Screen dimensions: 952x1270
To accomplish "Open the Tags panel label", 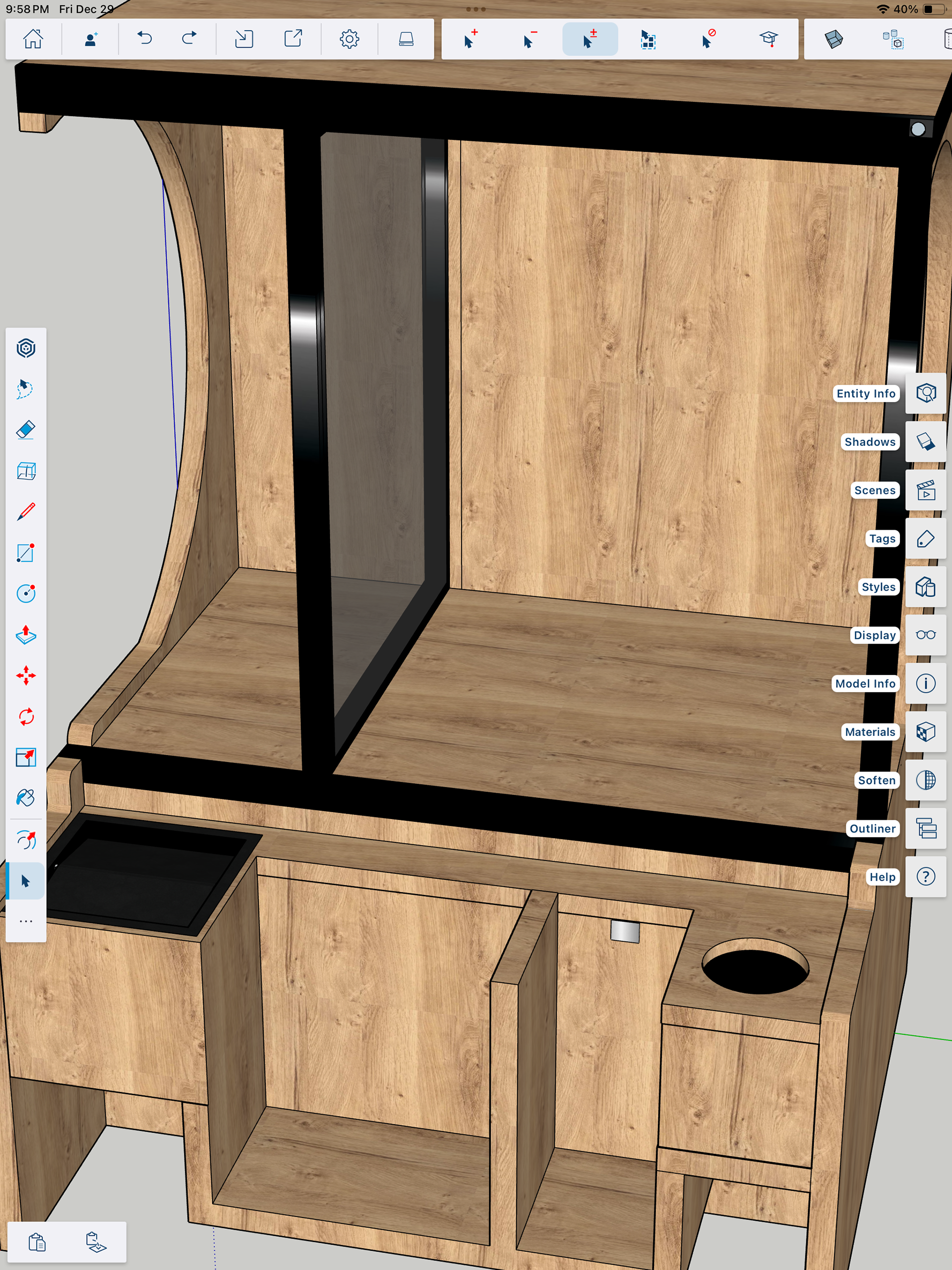I will 882,539.
